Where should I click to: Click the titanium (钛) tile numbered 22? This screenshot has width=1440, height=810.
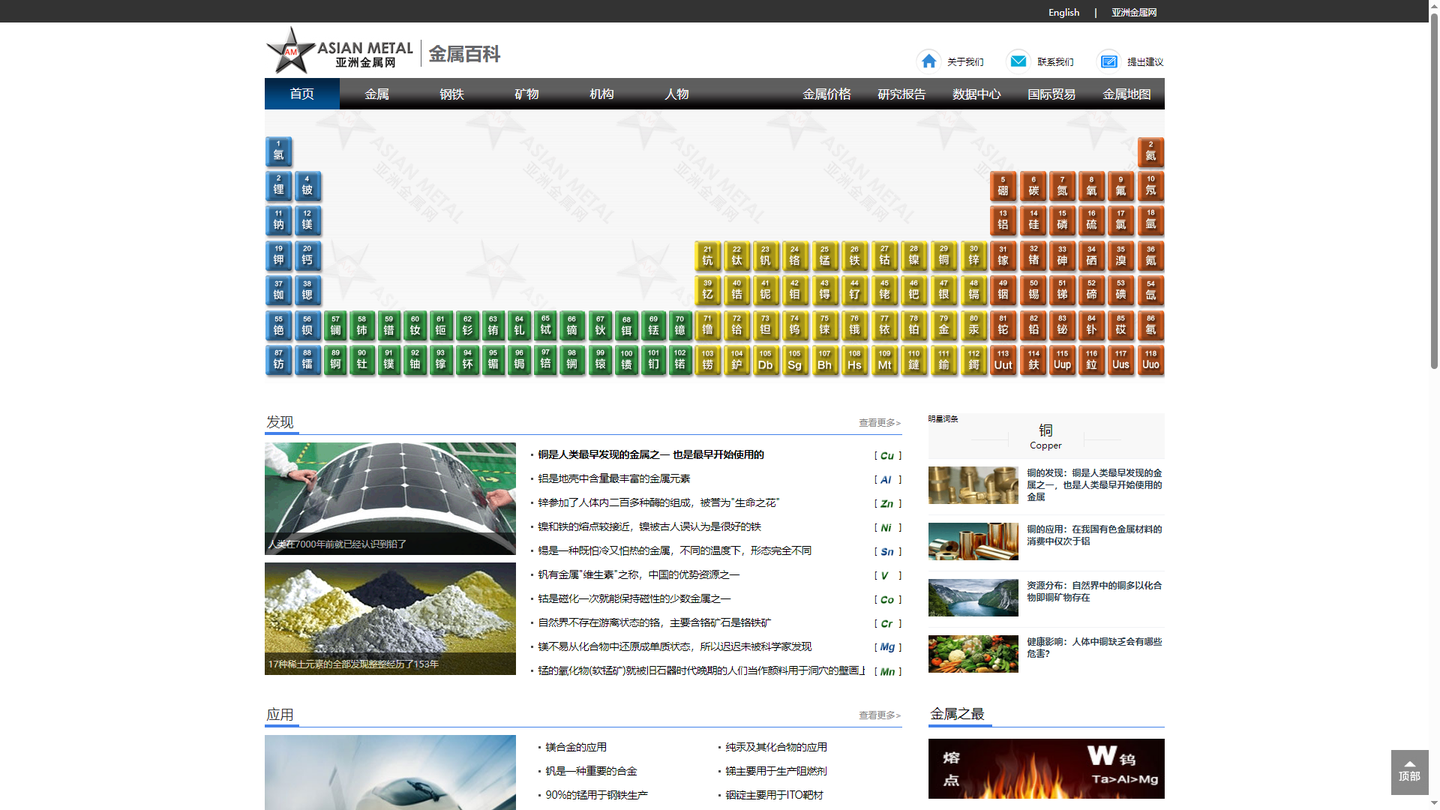click(x=737, y=256)
